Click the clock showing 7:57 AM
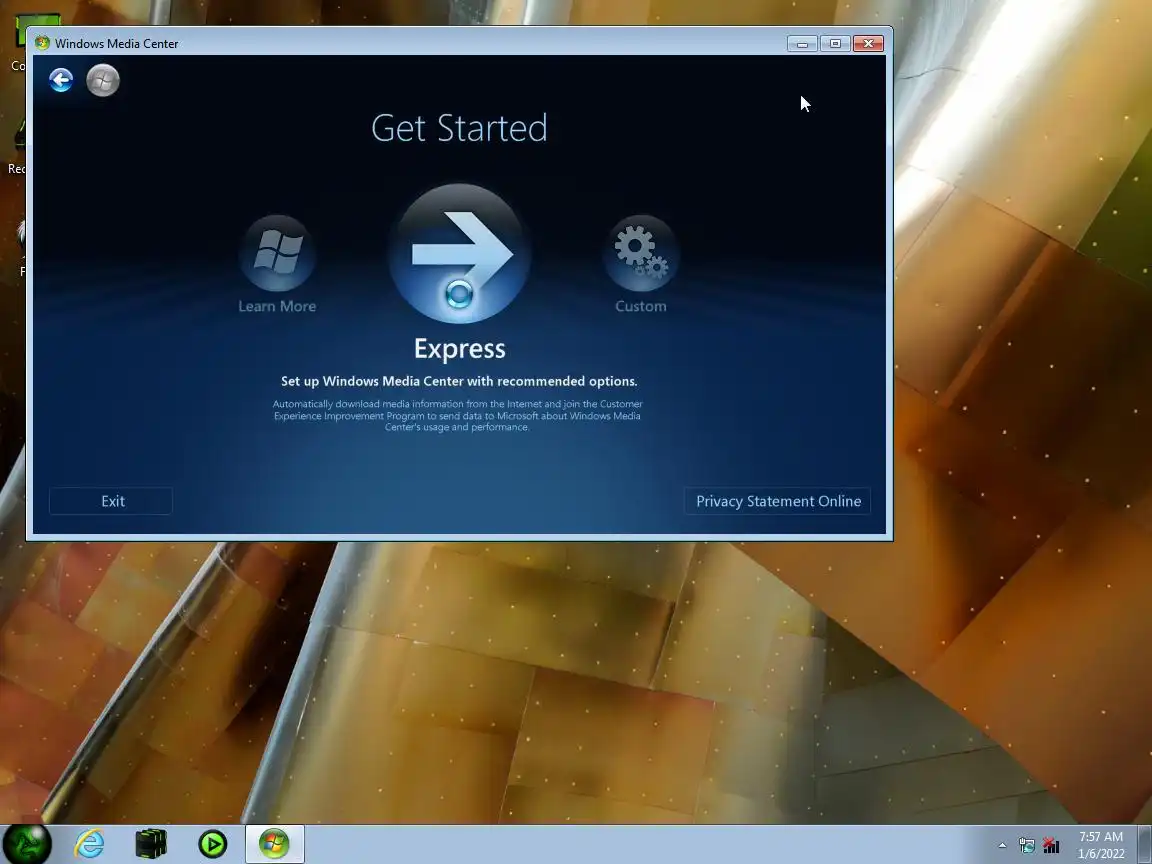The width and height of the screenshot is (1152, 864). (x=1101, y=845)
